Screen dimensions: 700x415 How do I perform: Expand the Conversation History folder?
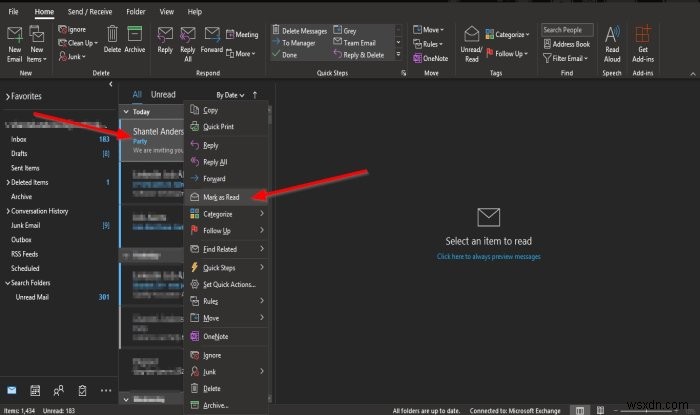(x=6, y=211)
